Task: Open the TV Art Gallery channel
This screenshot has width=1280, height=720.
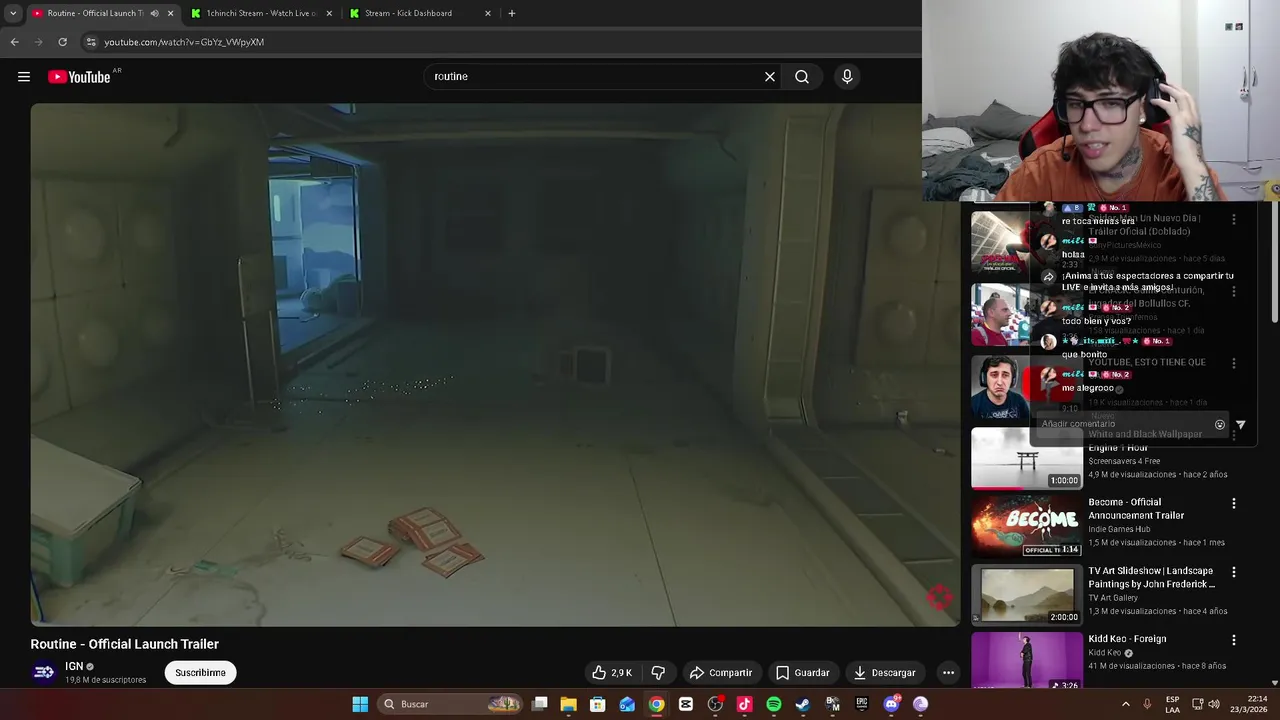Action: pos(1115,598)
